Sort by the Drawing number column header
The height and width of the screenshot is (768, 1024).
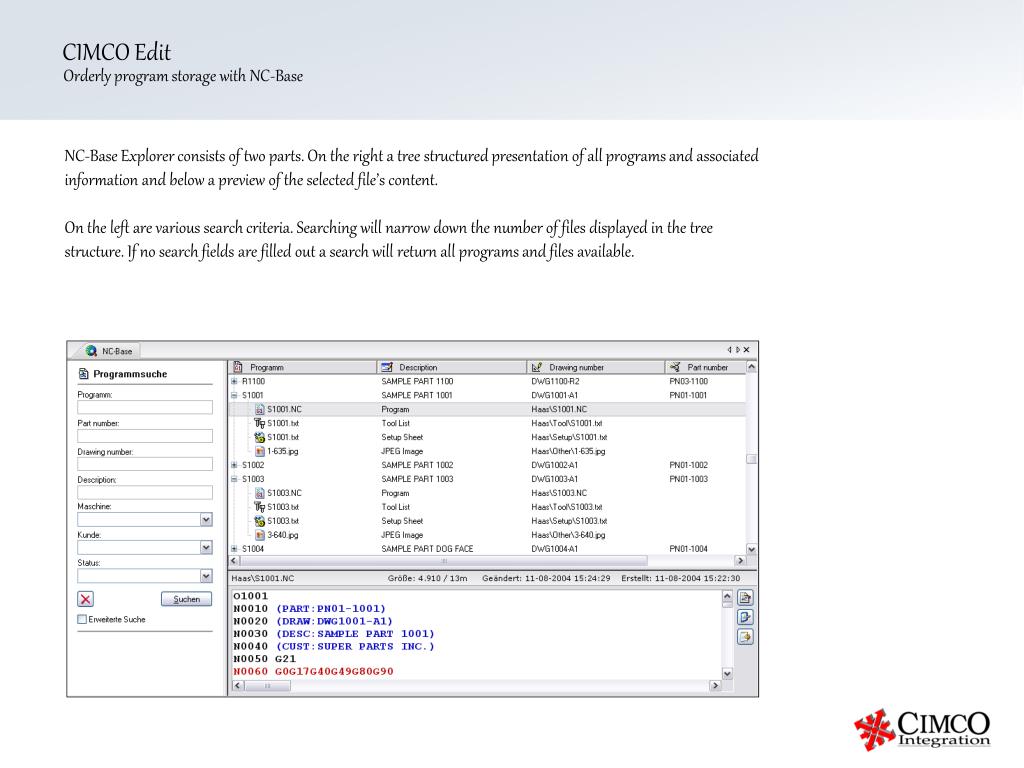pos(596,367)
